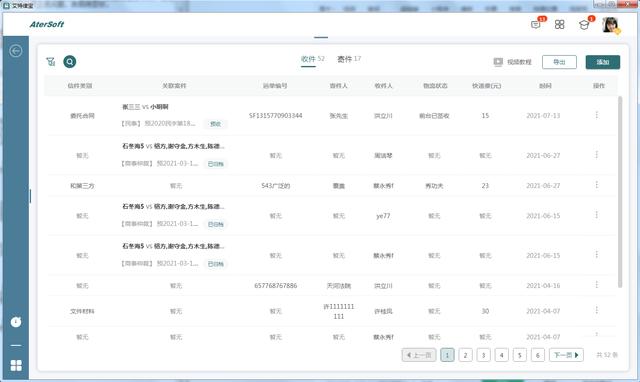This screenshot has width=640, height=382.
Task: Click the video tutorial icon labeled 视频教程
Action: 498,62
